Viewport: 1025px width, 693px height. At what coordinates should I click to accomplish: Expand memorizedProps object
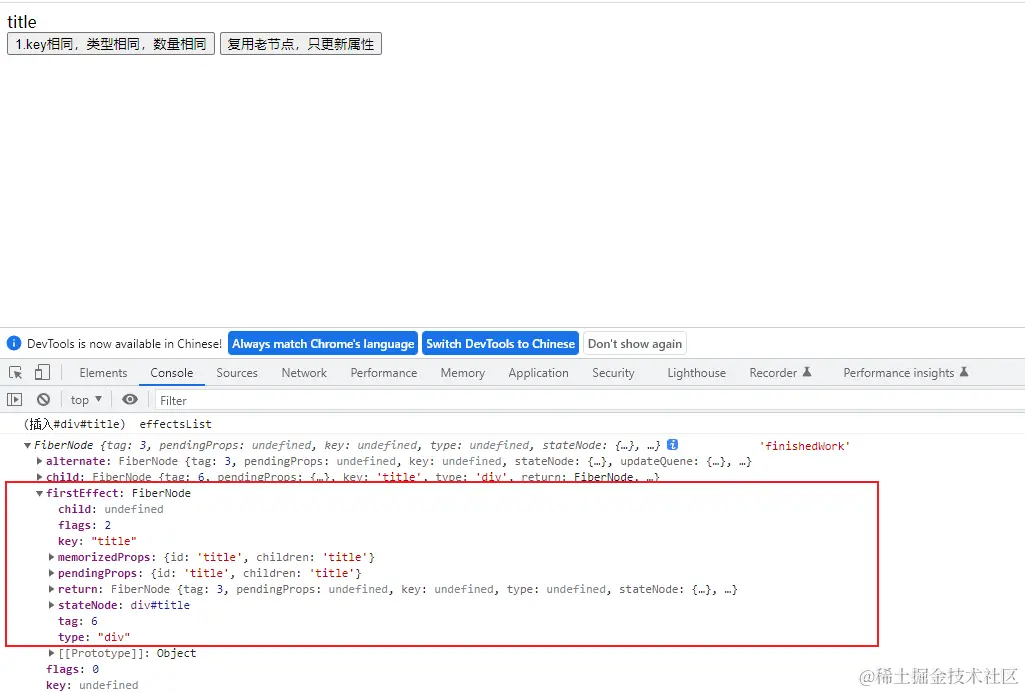[x=52, y=557]
